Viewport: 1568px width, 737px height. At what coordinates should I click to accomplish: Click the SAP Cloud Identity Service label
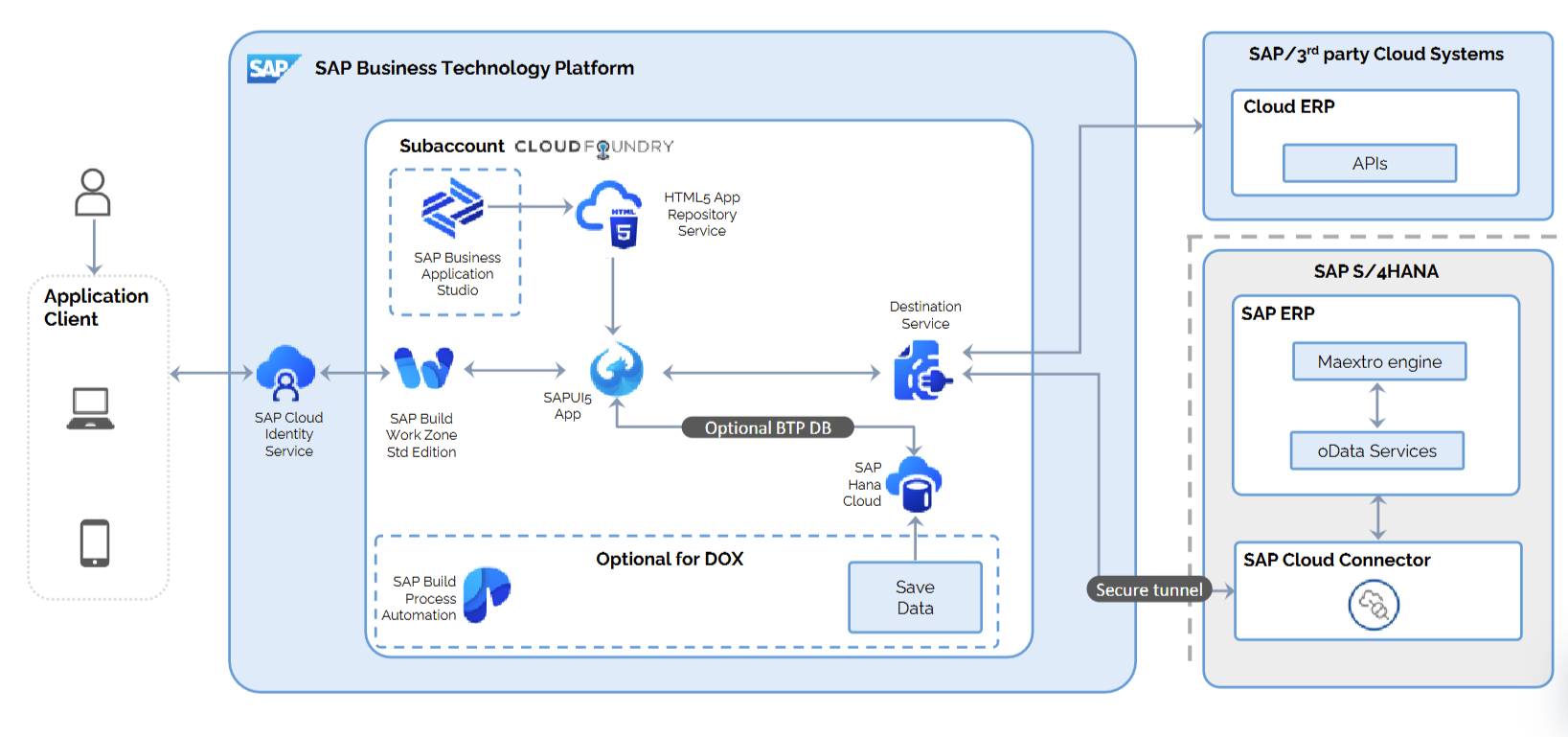point(288,434)
